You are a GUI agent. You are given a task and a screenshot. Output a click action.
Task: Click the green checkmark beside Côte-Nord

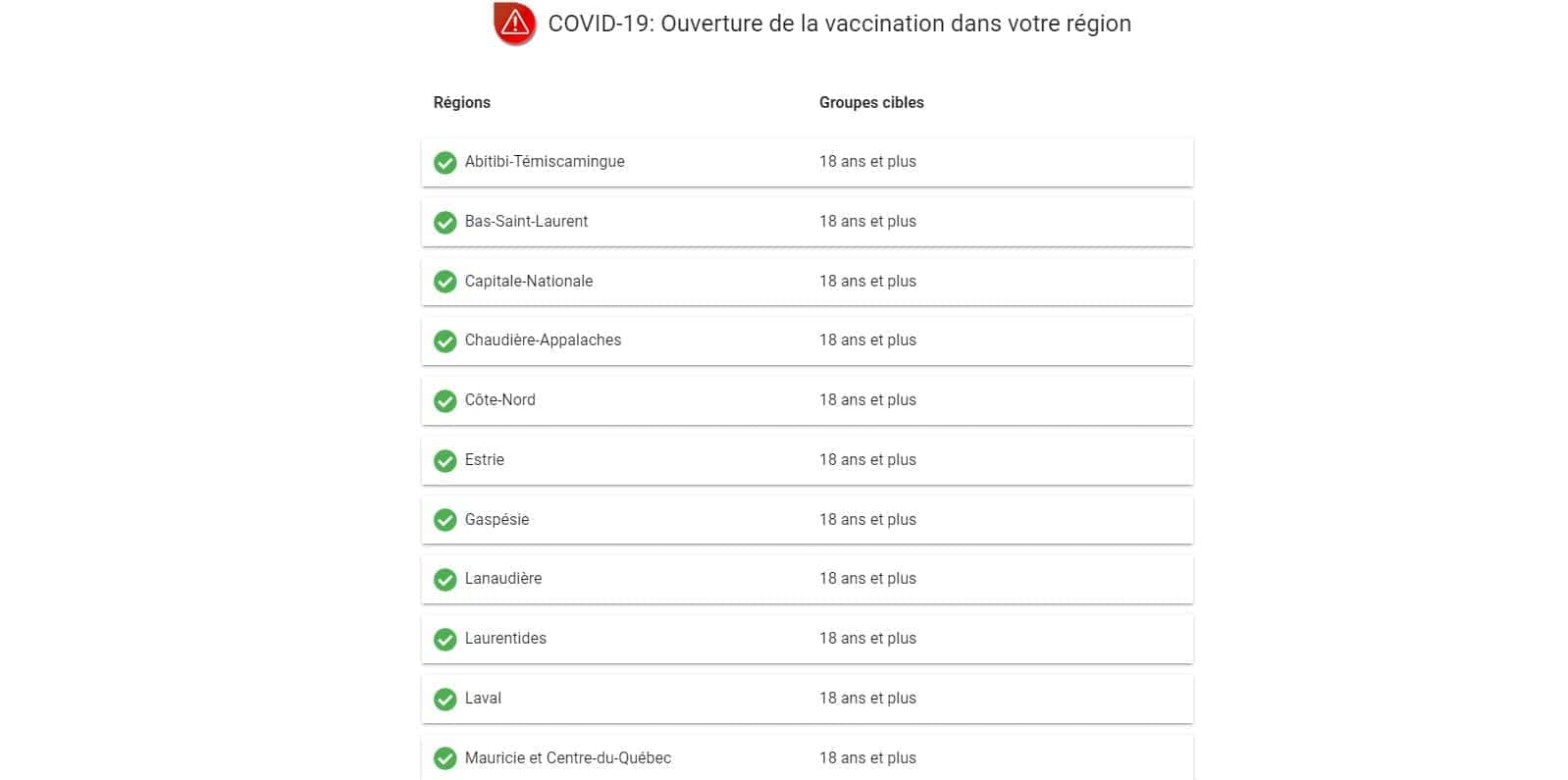click(445, 400)
